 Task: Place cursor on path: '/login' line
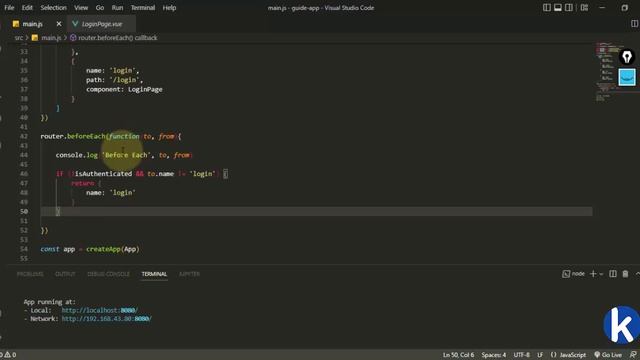(x=114, y=80)
